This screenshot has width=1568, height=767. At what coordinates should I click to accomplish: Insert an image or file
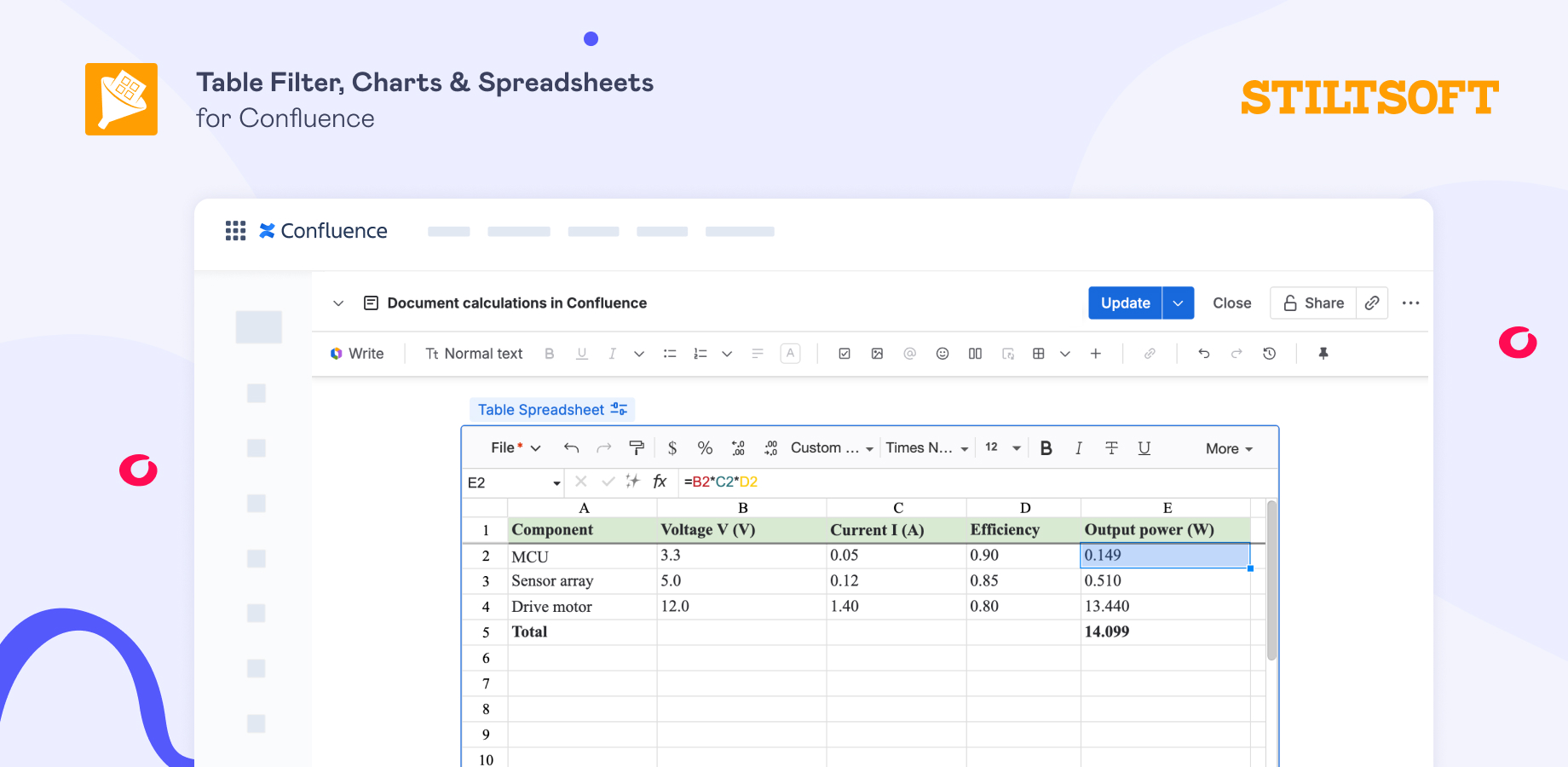coord(877,354)
